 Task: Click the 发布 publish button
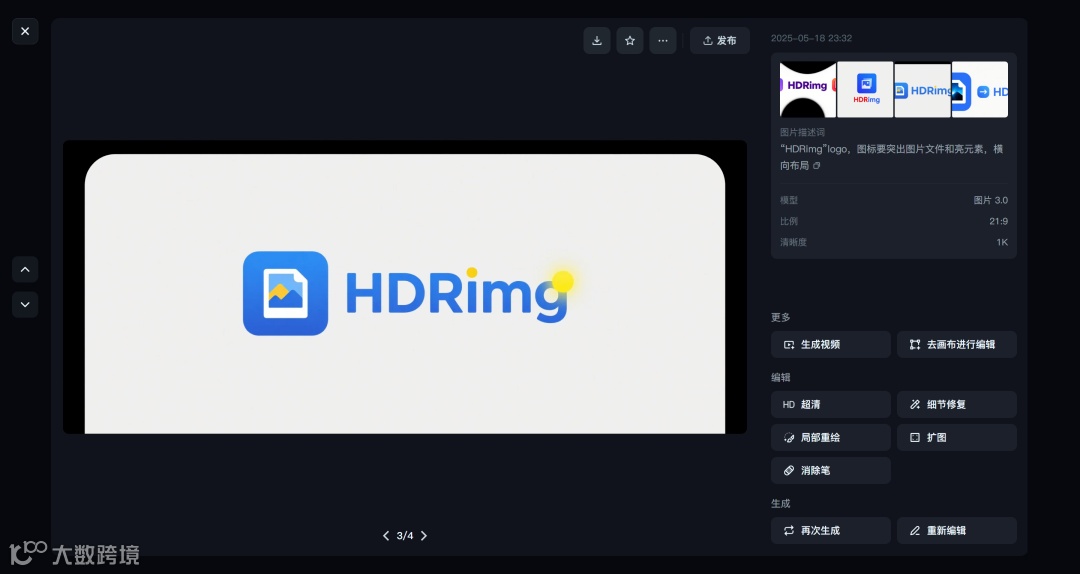720,41
